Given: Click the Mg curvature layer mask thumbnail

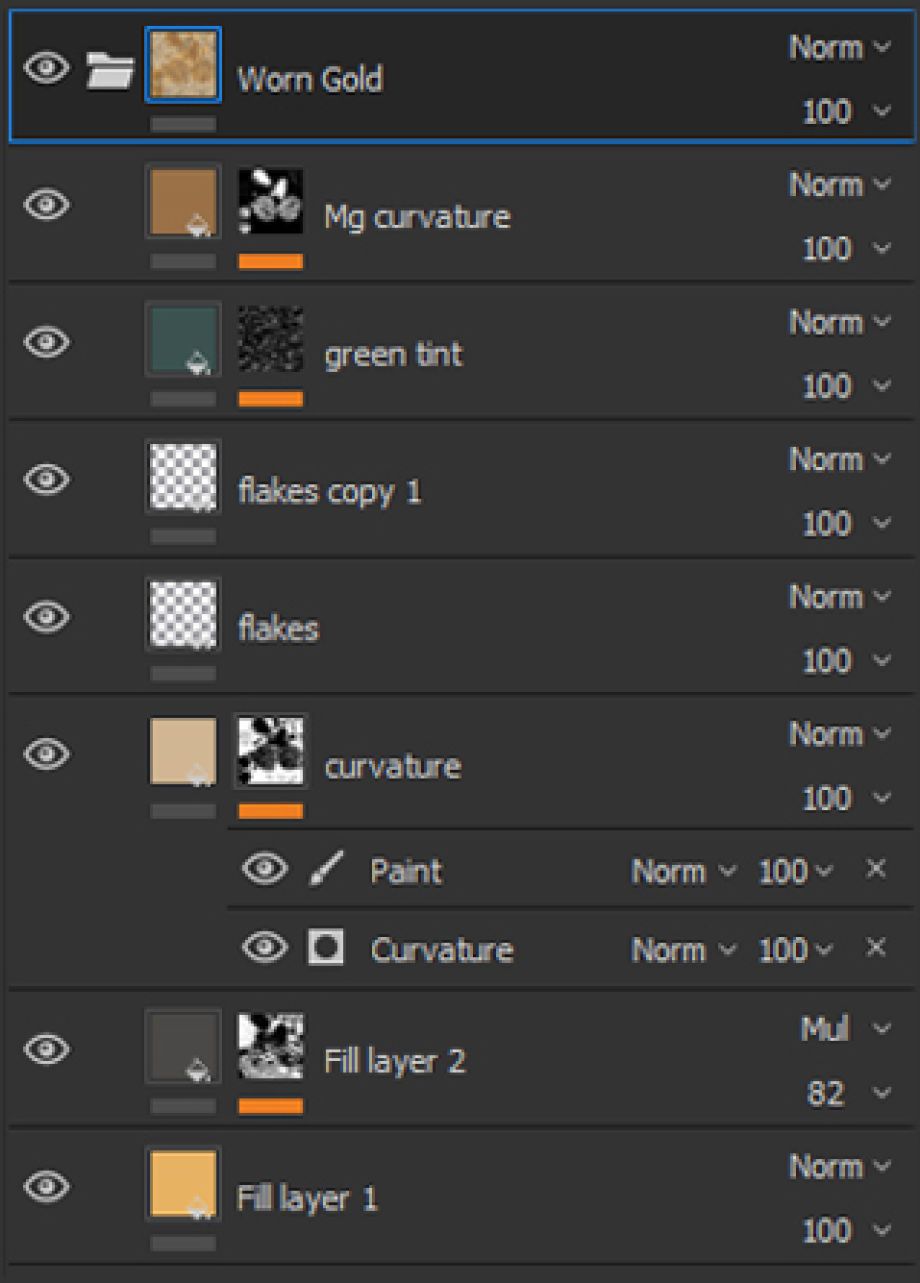Looking at the screenshot, I should pos(270,202).
